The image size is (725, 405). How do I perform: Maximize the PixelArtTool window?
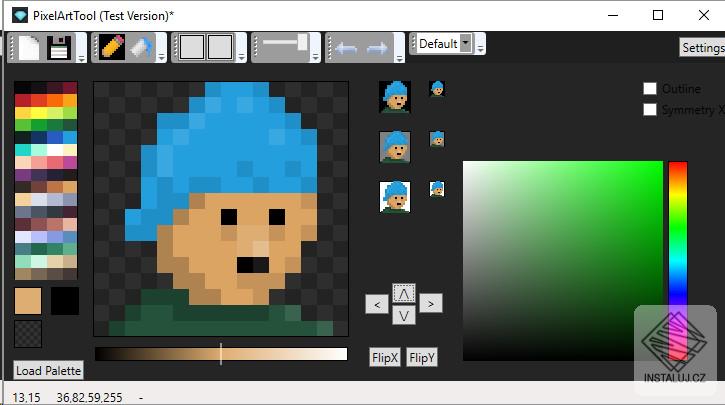[x=658, y=15]
